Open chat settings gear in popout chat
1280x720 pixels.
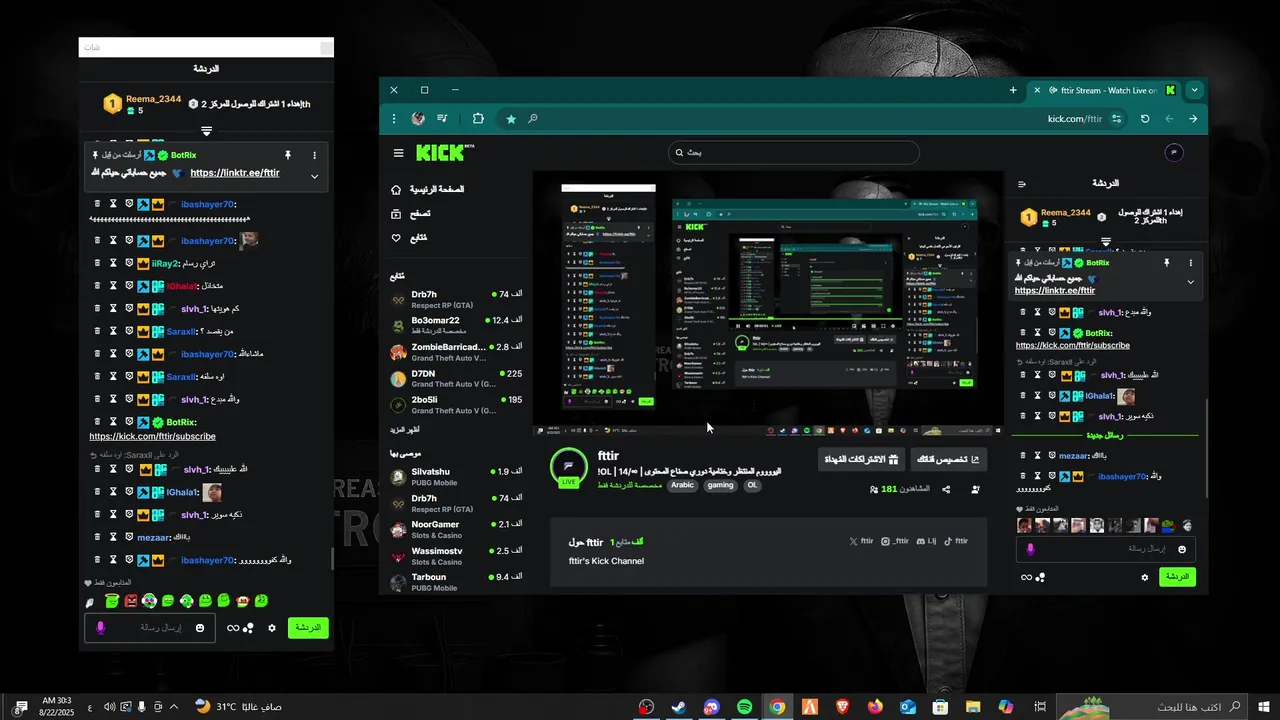coord(271,628)
